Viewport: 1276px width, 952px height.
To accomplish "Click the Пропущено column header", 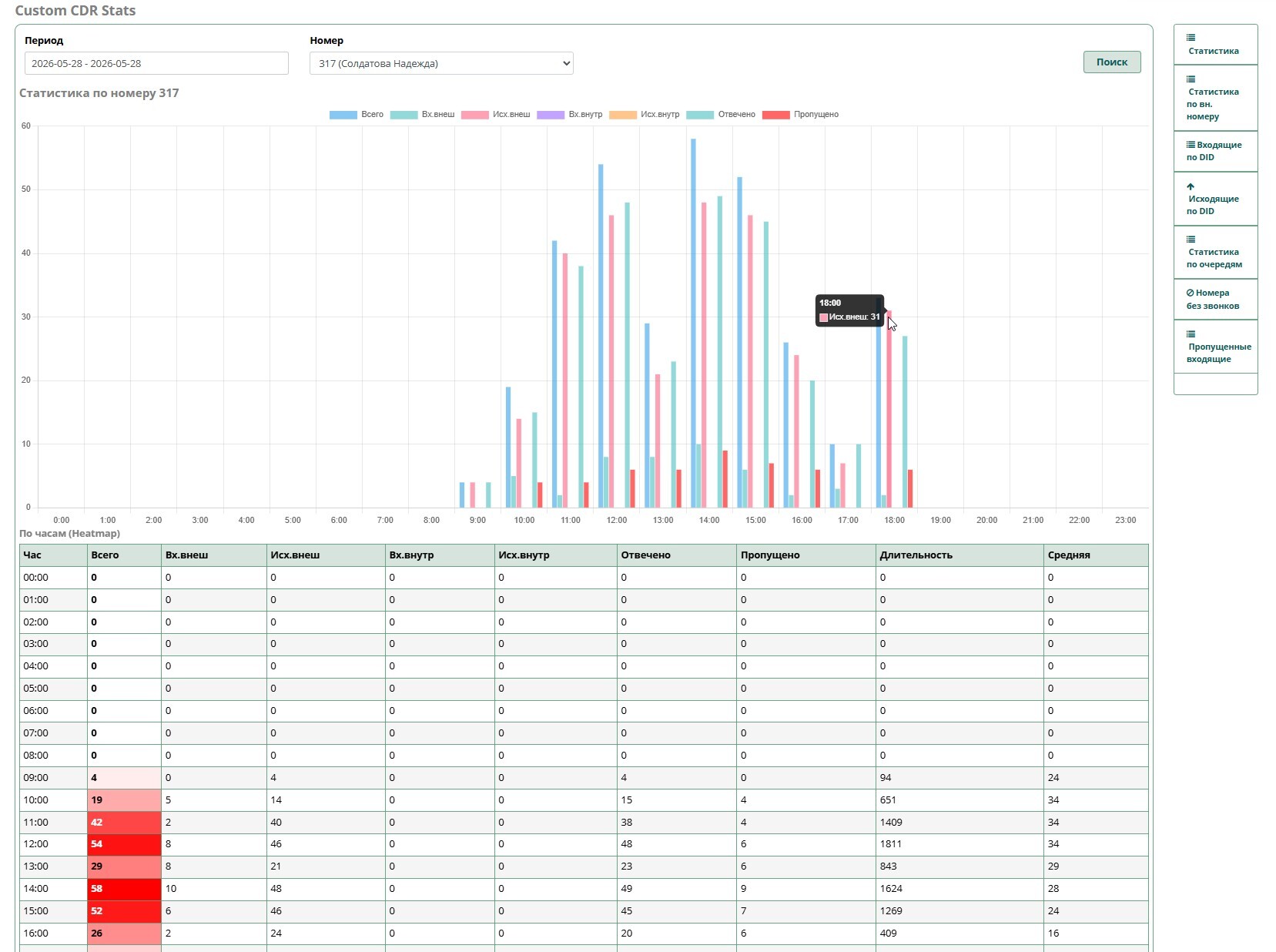I will point(805,555).
